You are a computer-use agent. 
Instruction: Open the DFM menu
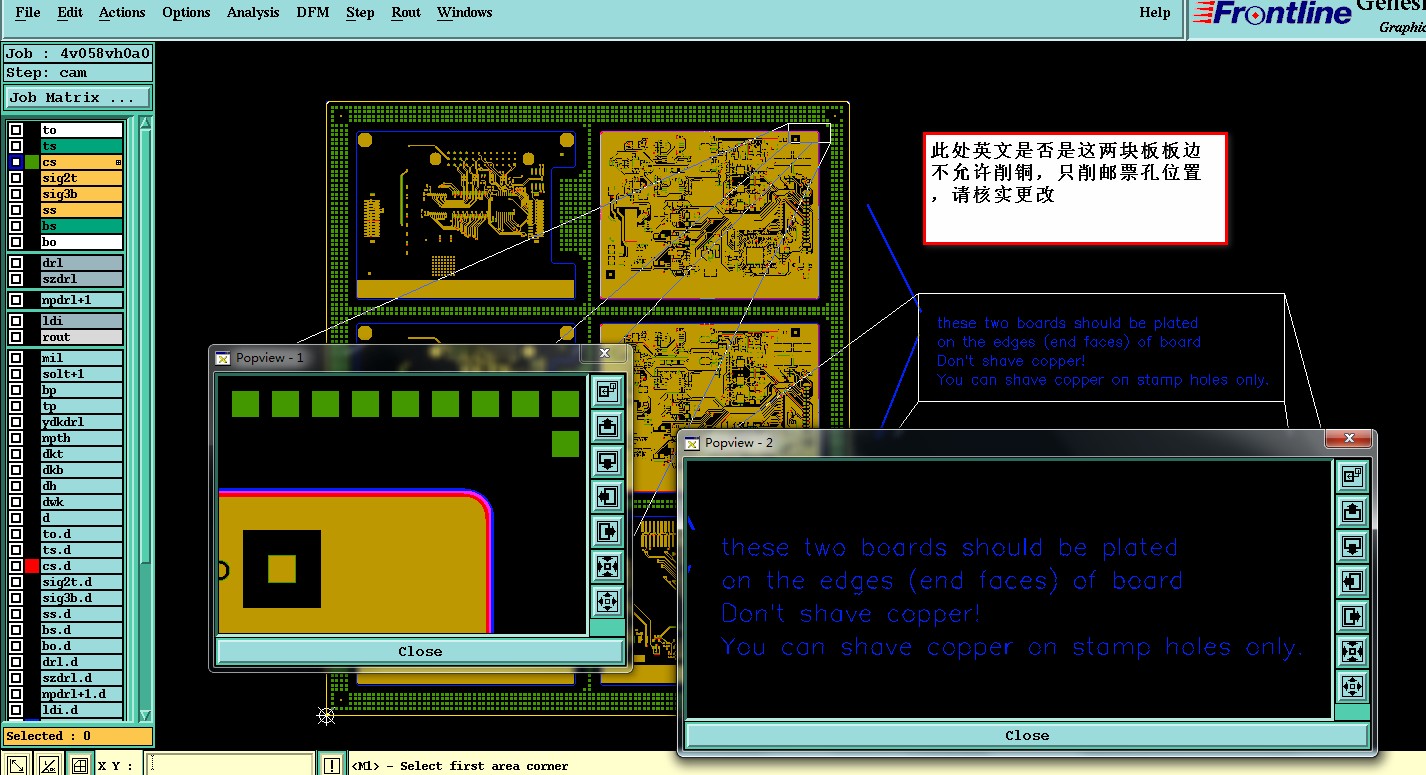(x=313, y=13)
